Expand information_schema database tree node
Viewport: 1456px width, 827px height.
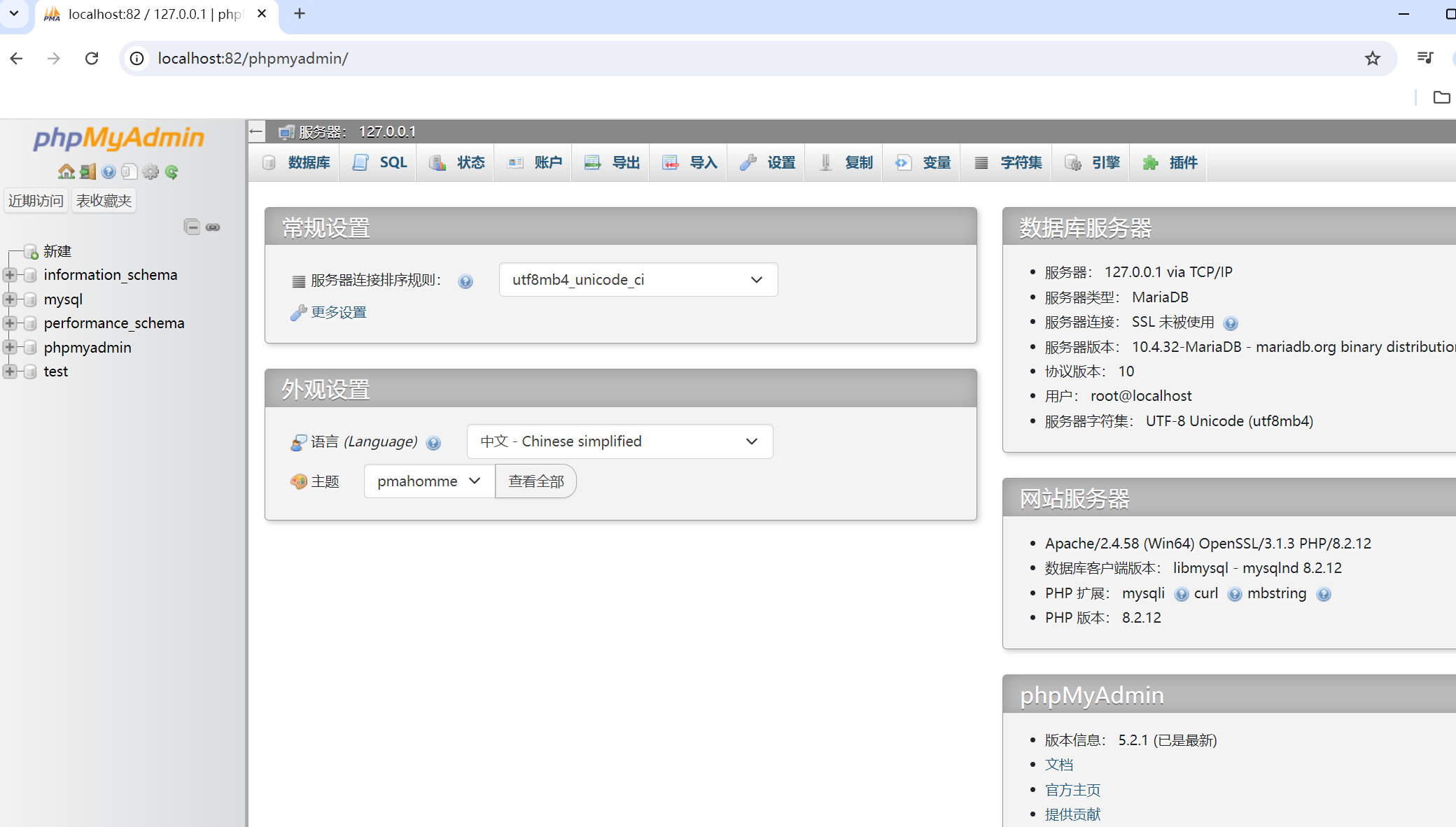point(10,275)
